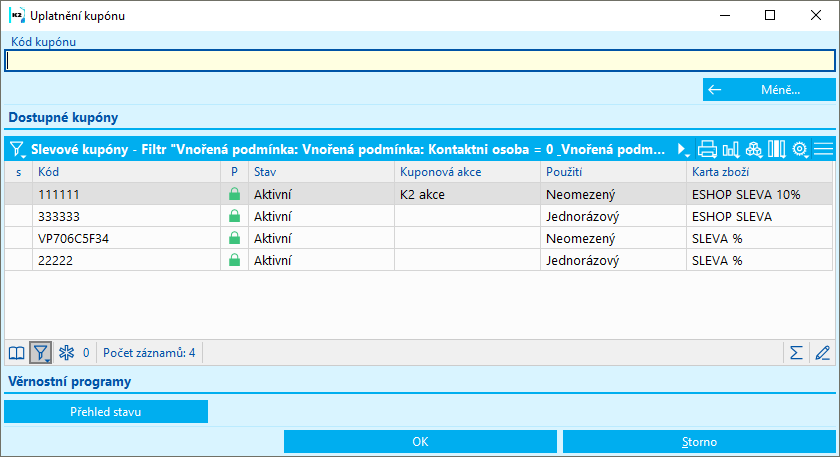Click the s column header
Screen dimensions: 840x457
pos(19,172)
